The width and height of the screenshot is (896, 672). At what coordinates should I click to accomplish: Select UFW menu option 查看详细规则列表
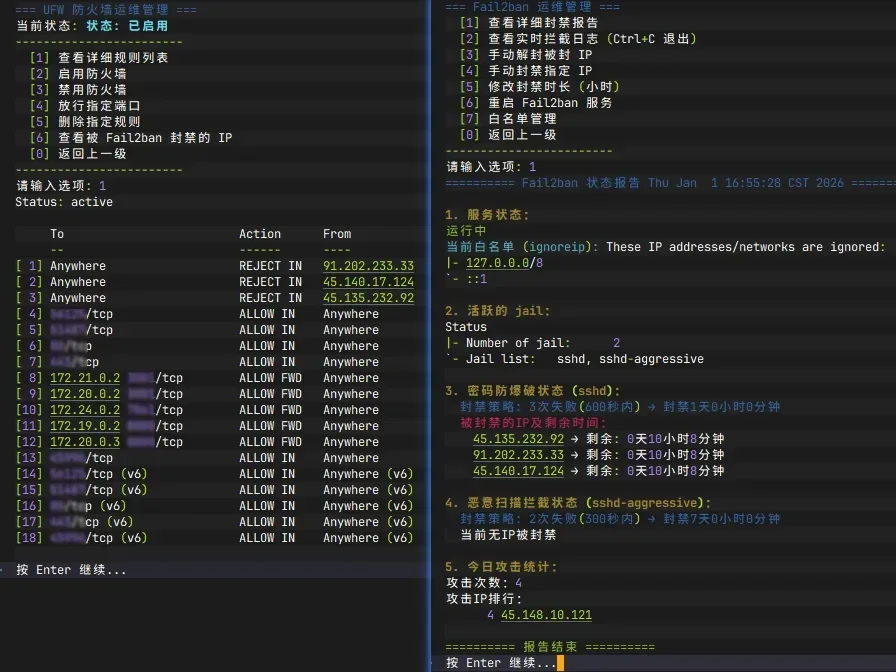[112, 58]
